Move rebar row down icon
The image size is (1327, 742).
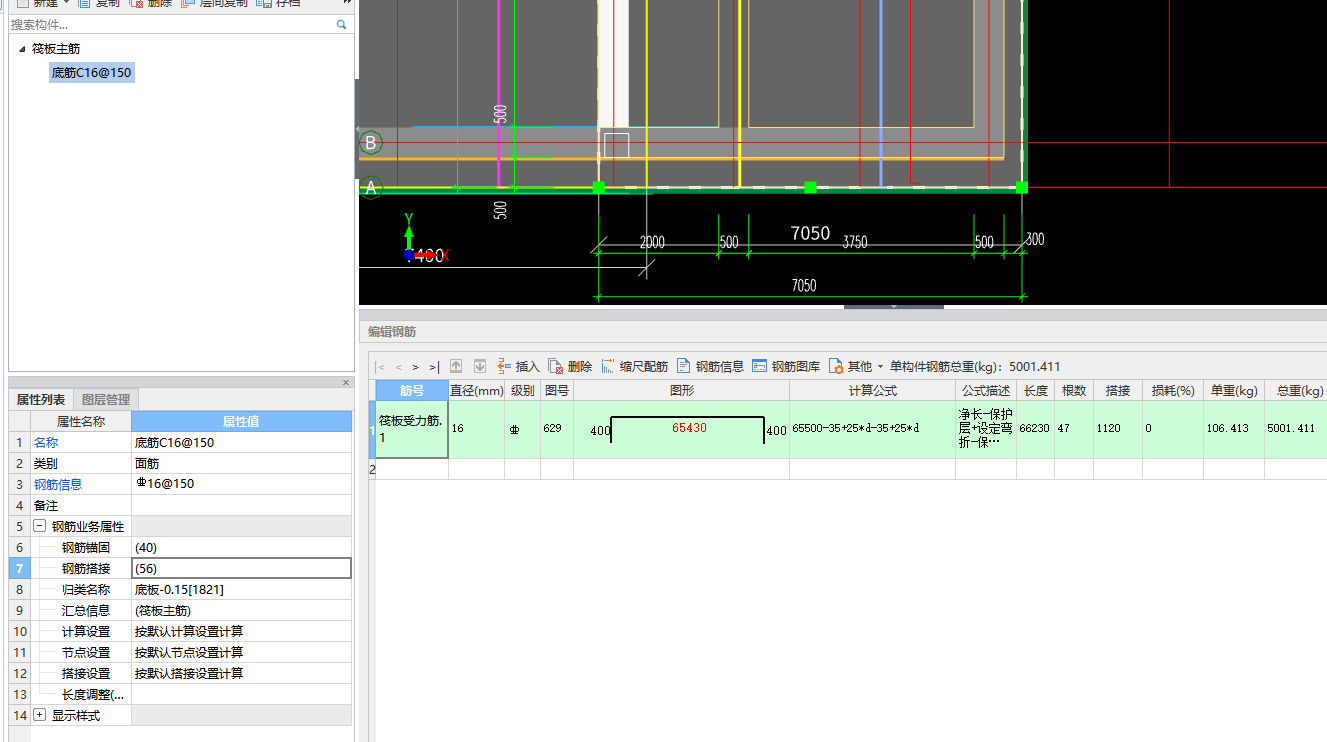click(480, 366)
